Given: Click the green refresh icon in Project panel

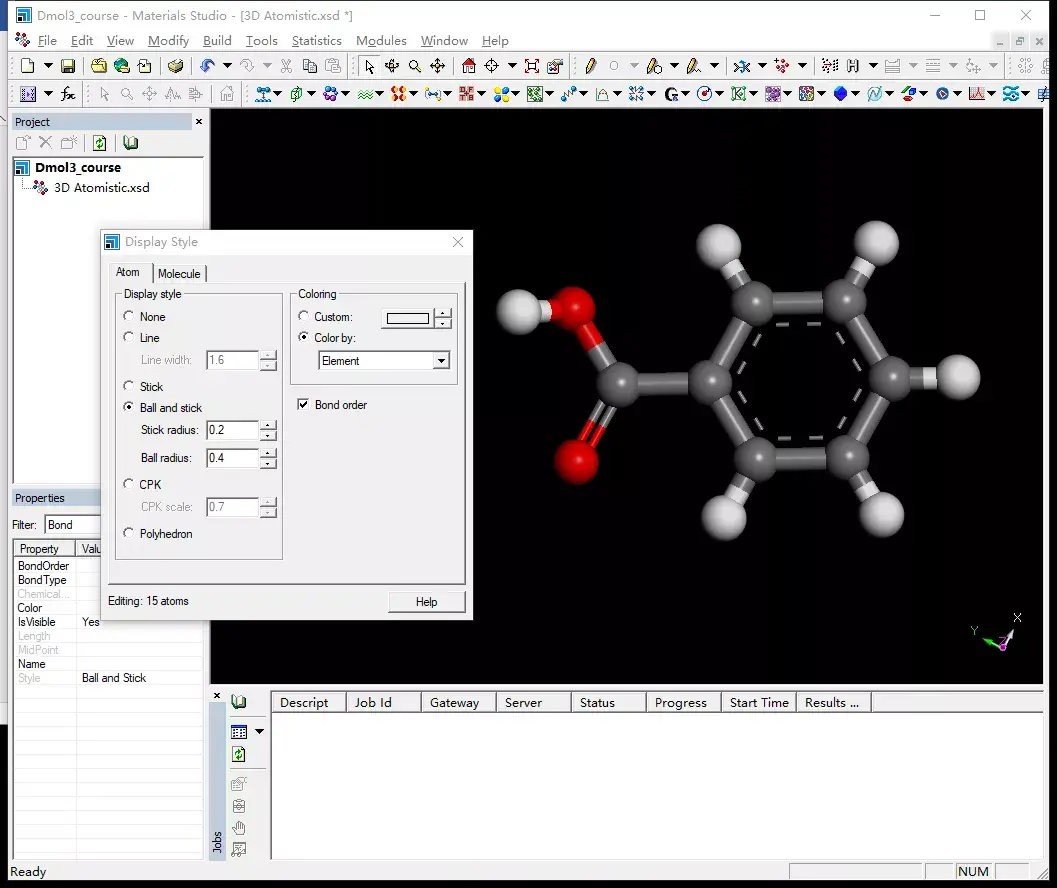Looking at the screenshot, I should point(100,143).
